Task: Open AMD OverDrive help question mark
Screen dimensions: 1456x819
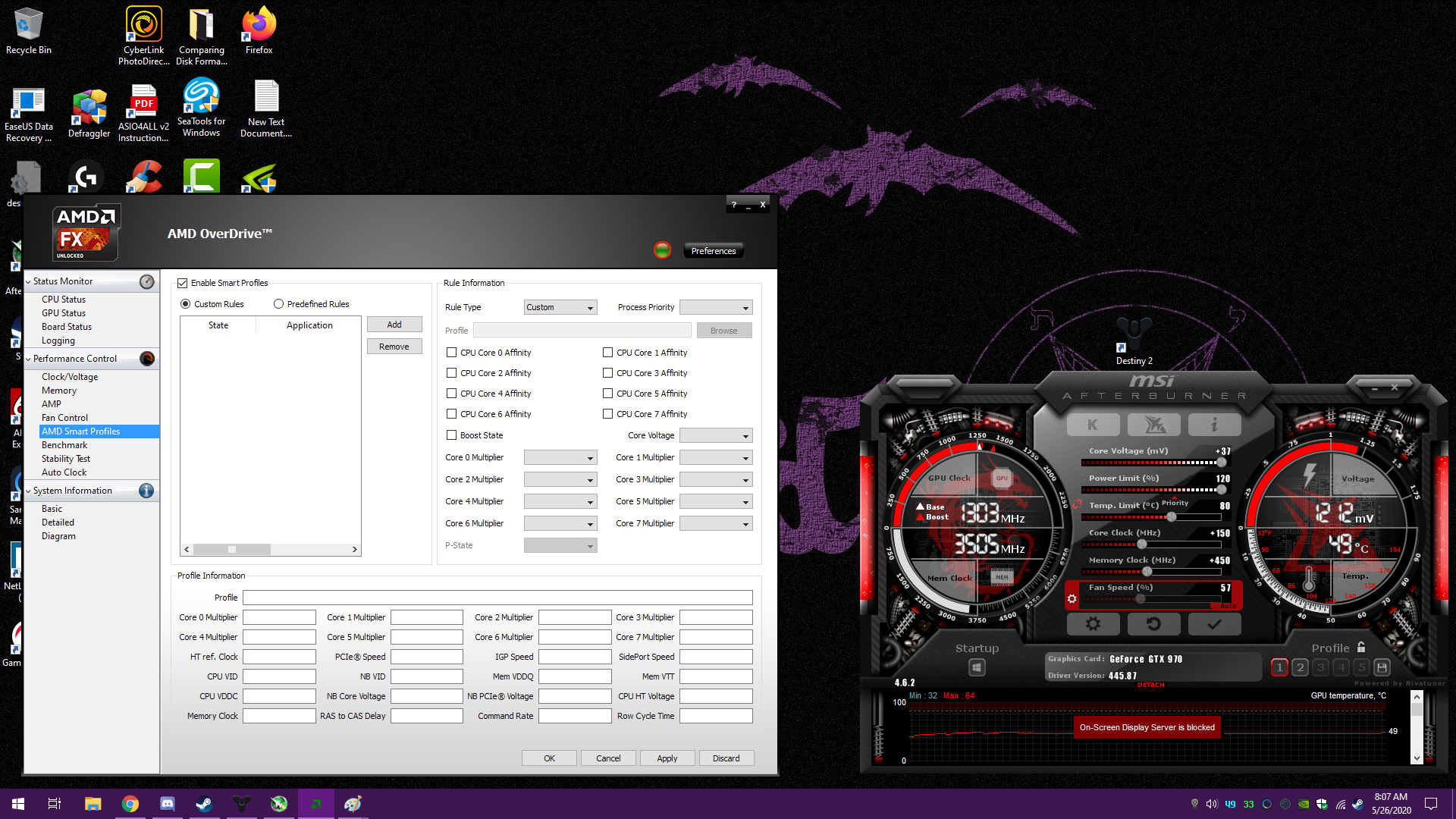Action: (734, 205)
